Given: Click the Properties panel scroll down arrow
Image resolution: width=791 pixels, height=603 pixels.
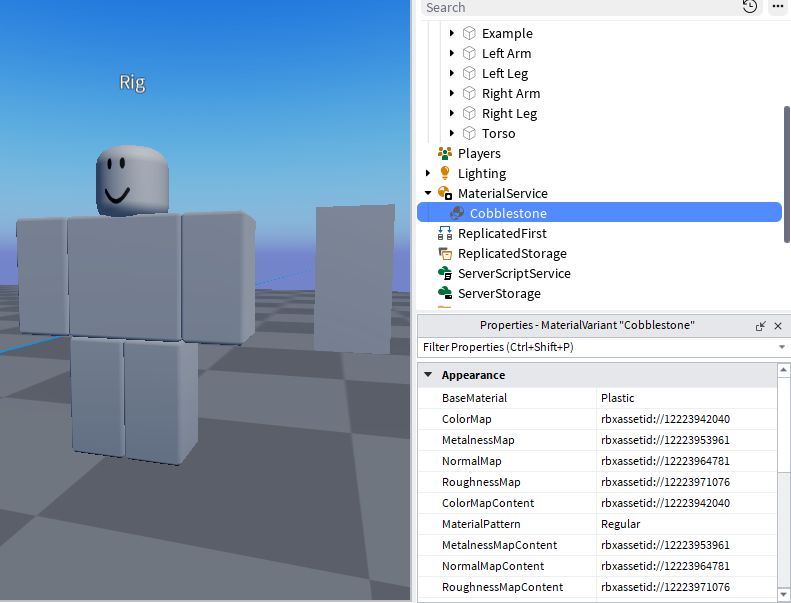Looking at the screenshot, I should coord(783,594).
